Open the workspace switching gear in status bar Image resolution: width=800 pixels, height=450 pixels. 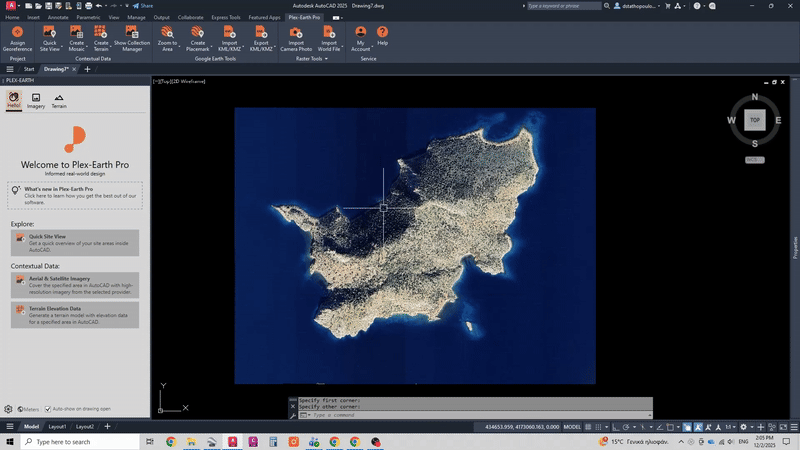click(743, 427)
